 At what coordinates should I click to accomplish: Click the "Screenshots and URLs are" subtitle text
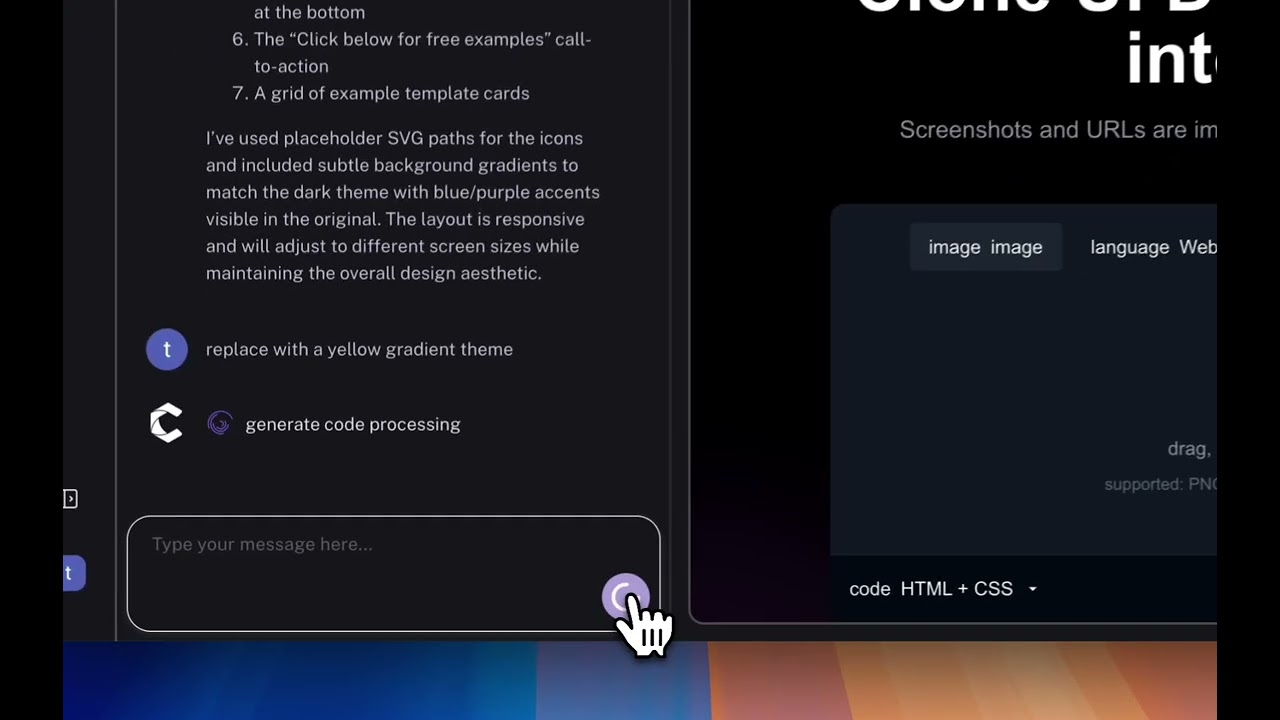1058,129
